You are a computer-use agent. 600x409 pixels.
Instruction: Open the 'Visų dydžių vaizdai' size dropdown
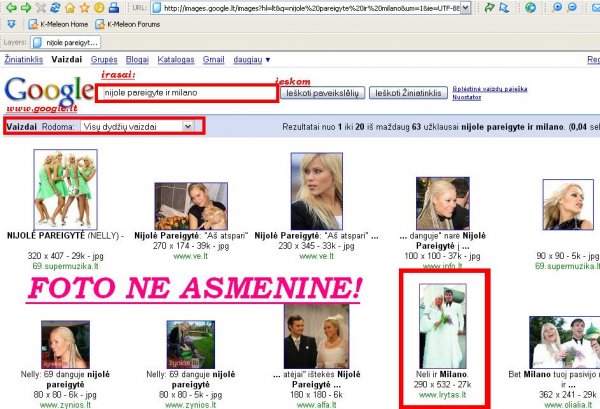click(x=137, y=126)
